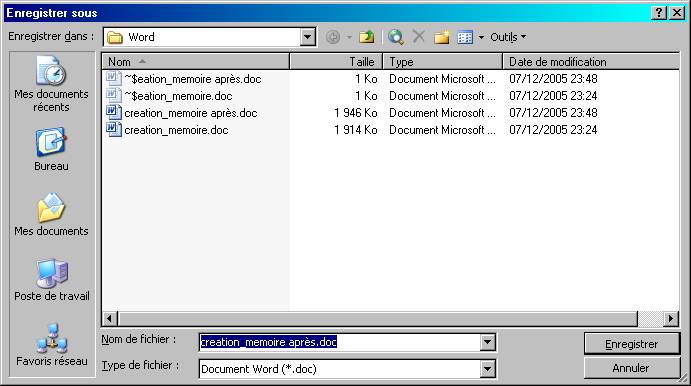Open Favoris réseau location
This screenshot has width=691, height=386.
[x=52, y=345]
